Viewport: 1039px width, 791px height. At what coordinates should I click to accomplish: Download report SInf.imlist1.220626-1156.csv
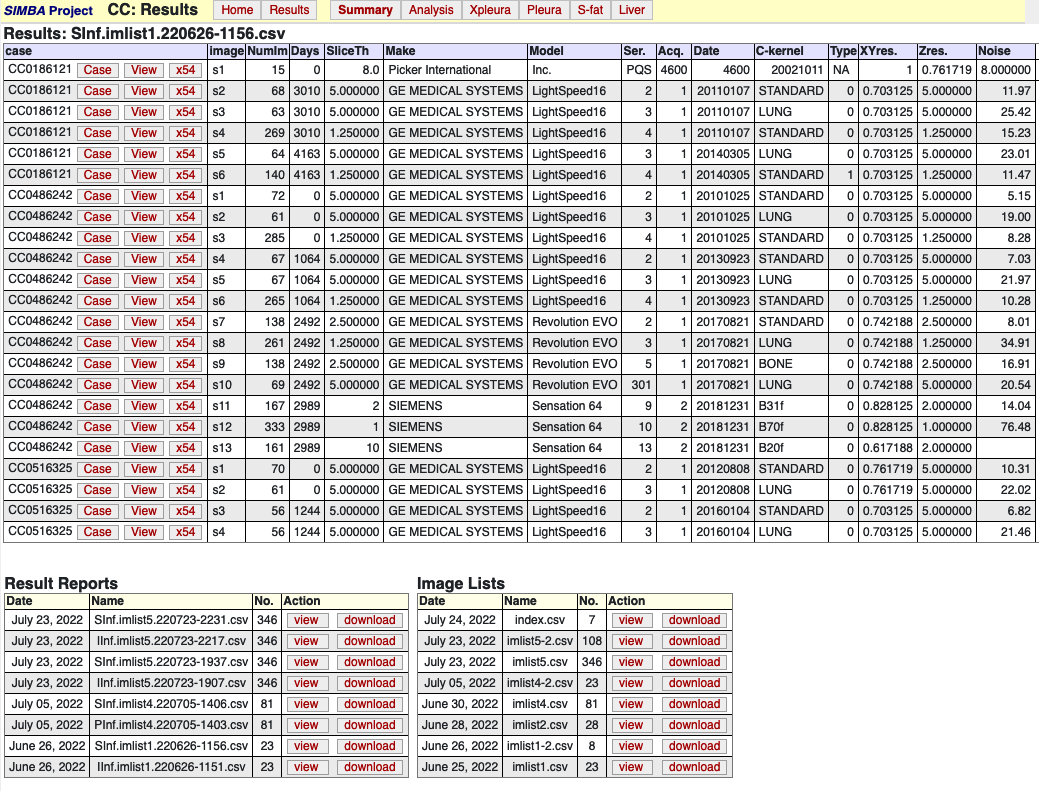coord(369,746)
